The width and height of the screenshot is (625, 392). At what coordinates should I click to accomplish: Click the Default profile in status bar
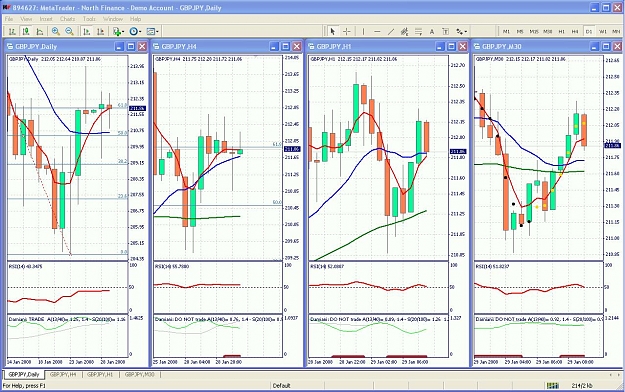tap(281, 386)
